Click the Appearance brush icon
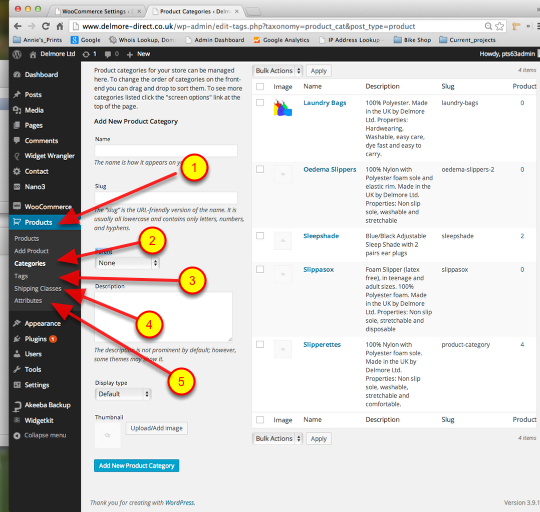540x512 pixels. 17,323
